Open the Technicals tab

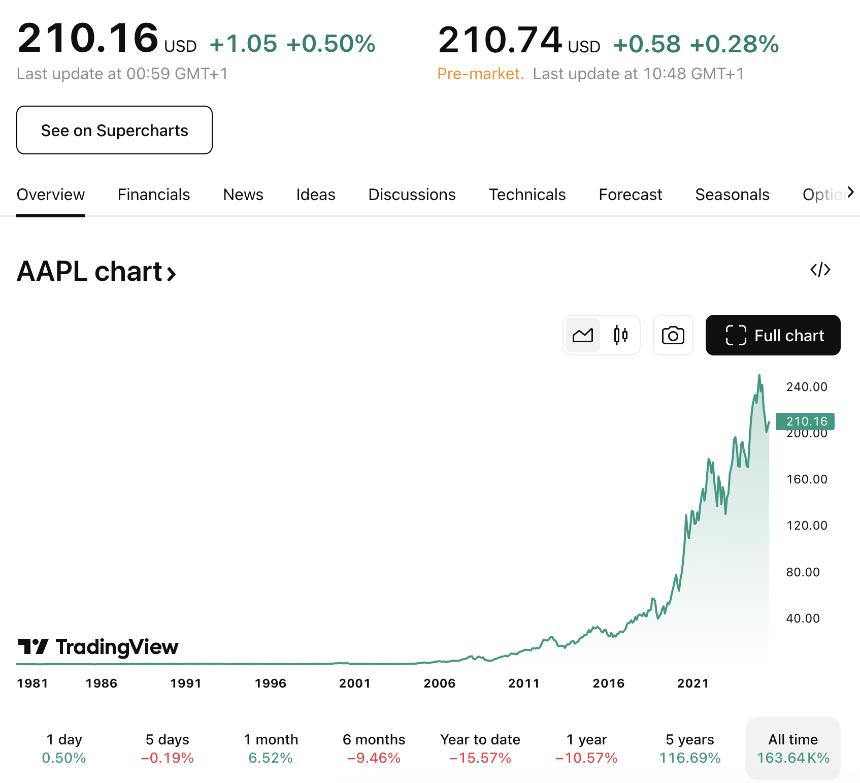[x=527, y=194]
